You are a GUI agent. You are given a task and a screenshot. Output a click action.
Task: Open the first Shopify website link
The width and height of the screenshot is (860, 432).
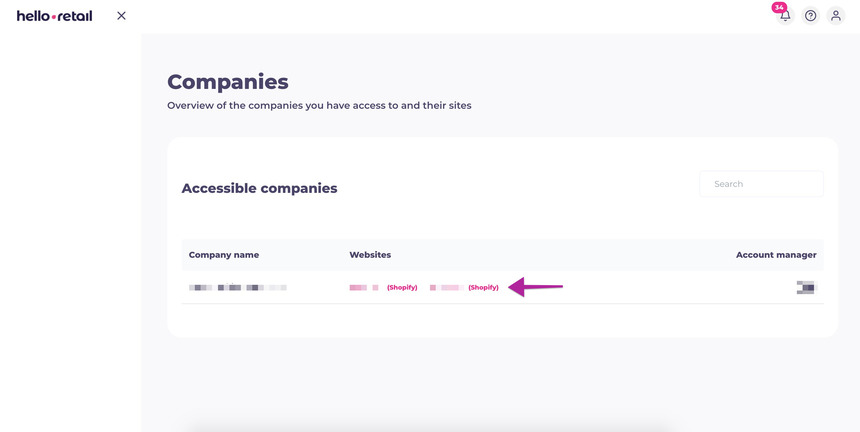click(402, 287)
